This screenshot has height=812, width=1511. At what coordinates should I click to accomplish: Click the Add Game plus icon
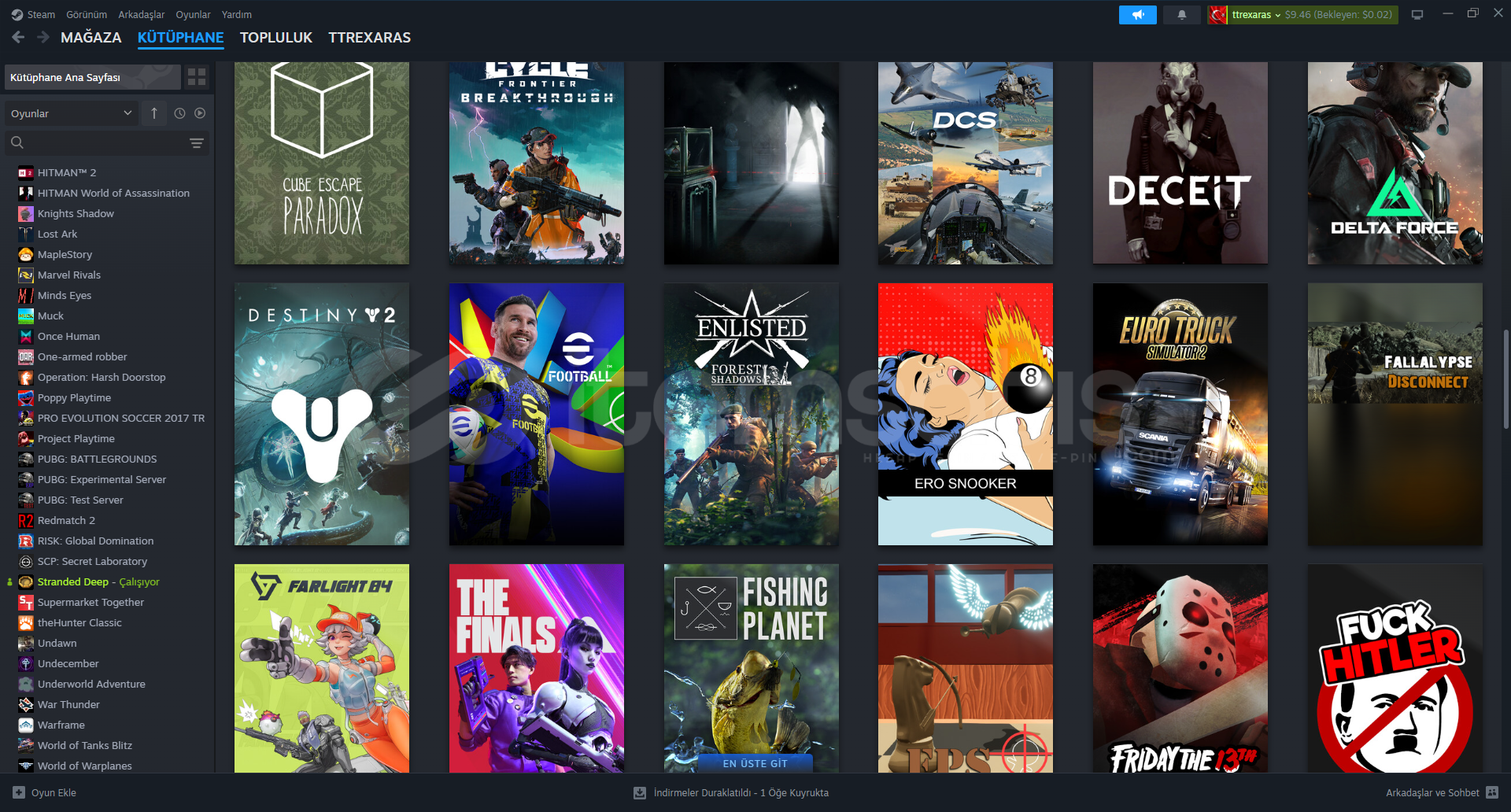pos(19,792)
